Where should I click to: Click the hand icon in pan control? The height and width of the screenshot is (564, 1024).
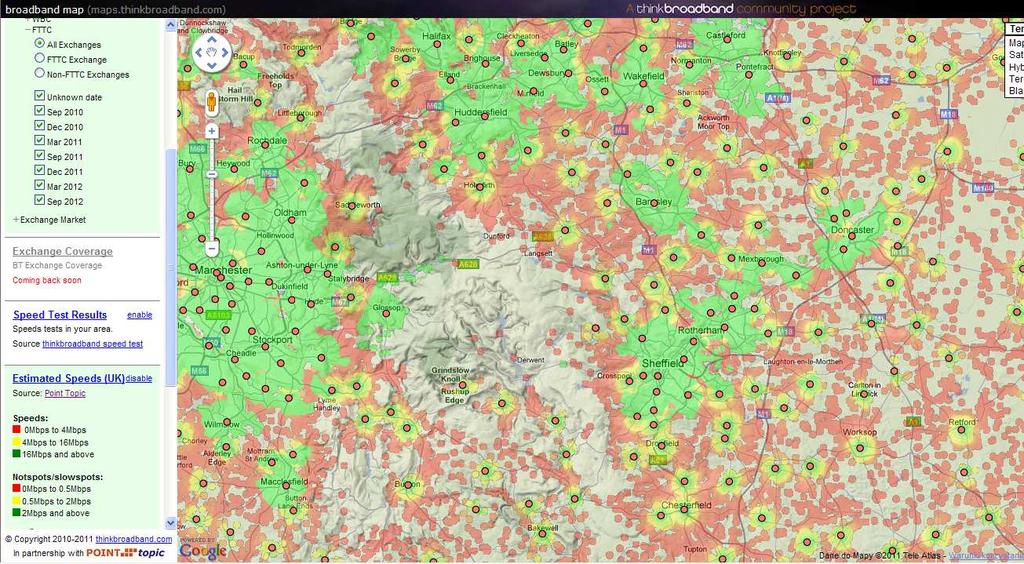click(212, 52)
